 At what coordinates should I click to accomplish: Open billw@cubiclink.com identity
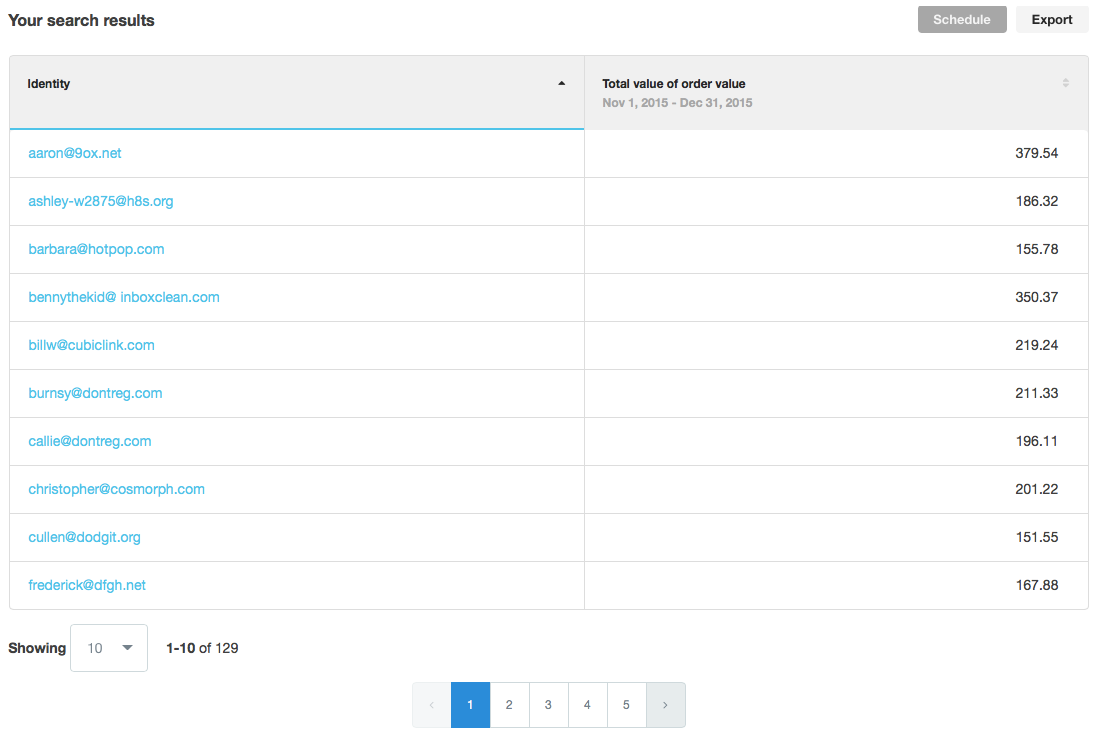(x=92, y=345)
